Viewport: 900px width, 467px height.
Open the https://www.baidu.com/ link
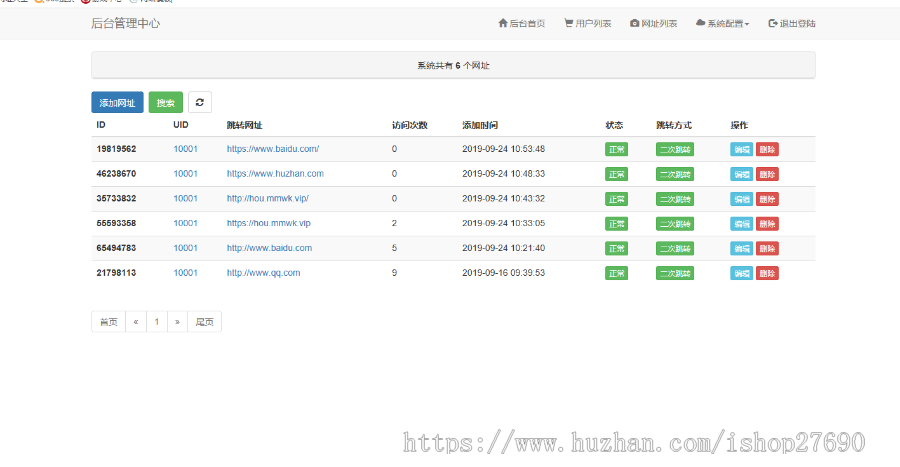273,149
